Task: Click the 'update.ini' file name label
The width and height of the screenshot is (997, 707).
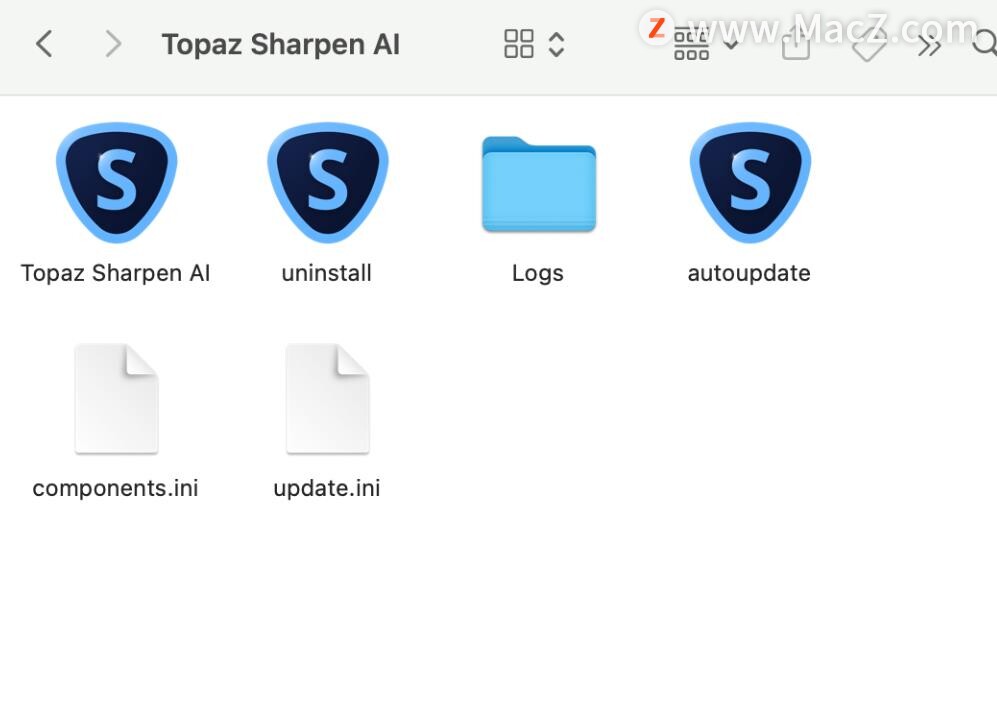Action: coord(327,488)
